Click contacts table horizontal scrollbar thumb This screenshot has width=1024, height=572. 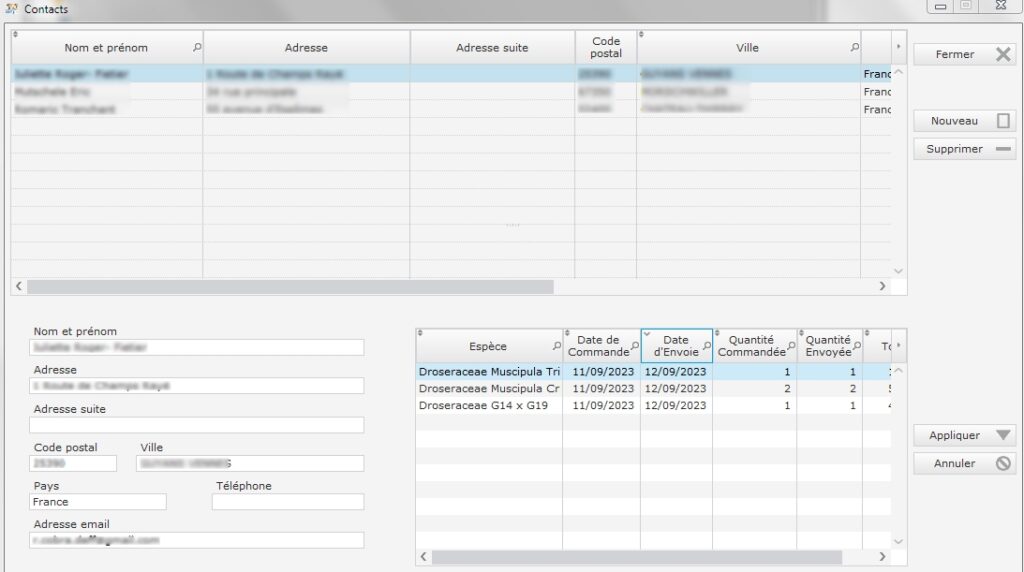point(290,286)
